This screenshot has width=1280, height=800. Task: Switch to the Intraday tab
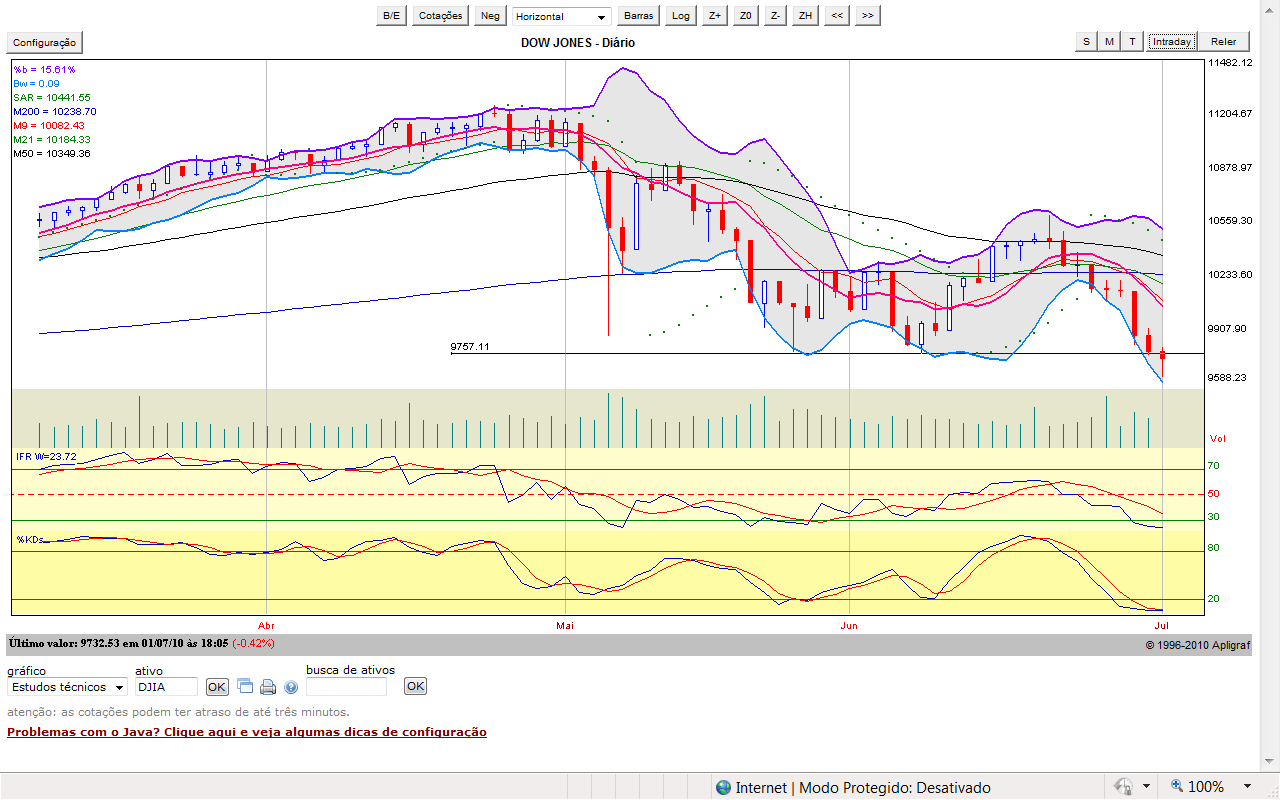click(1171, 41)
